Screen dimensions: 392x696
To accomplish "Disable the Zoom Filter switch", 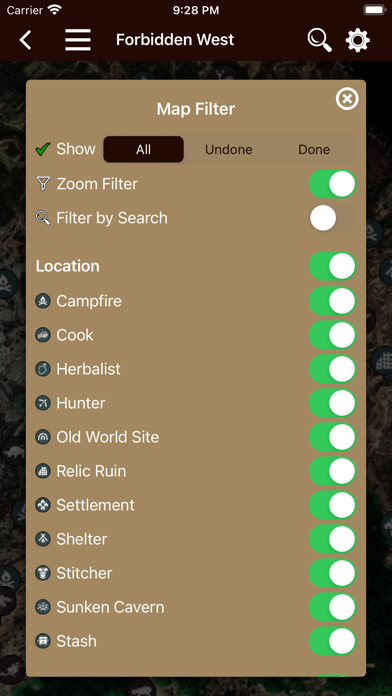I will coord(332,184).
